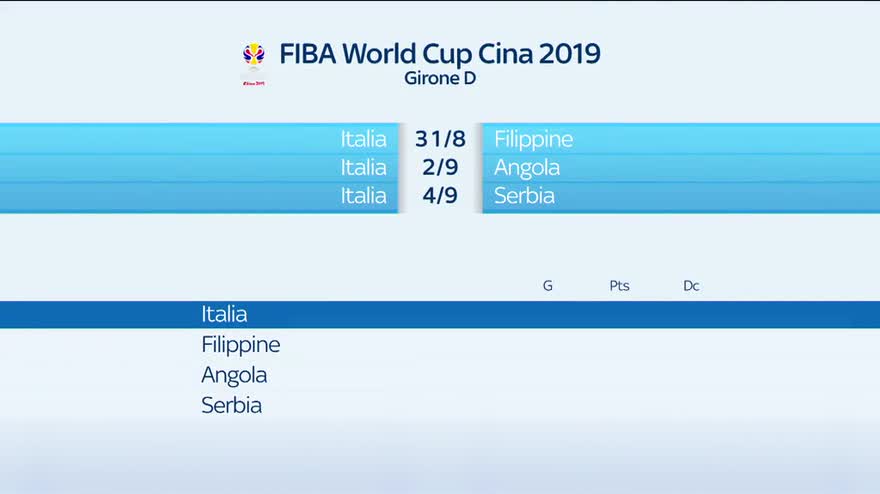Click the Dc column header
This screenshot has height=494, width=880.
(x=691, y=286)
